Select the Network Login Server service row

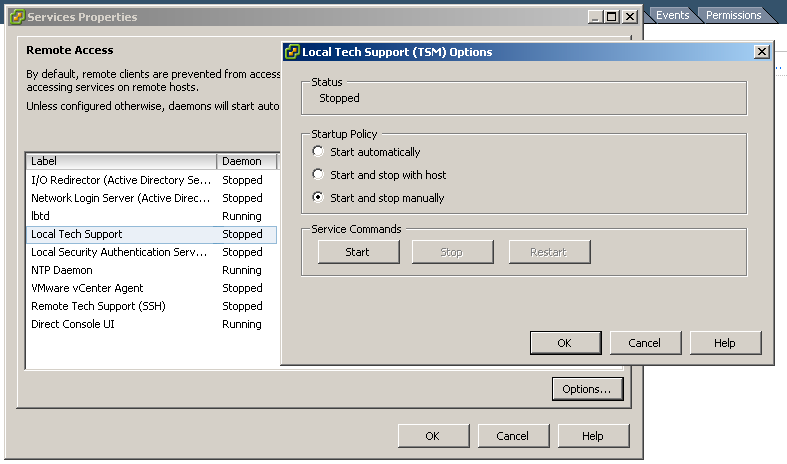[x=151, y=198]
